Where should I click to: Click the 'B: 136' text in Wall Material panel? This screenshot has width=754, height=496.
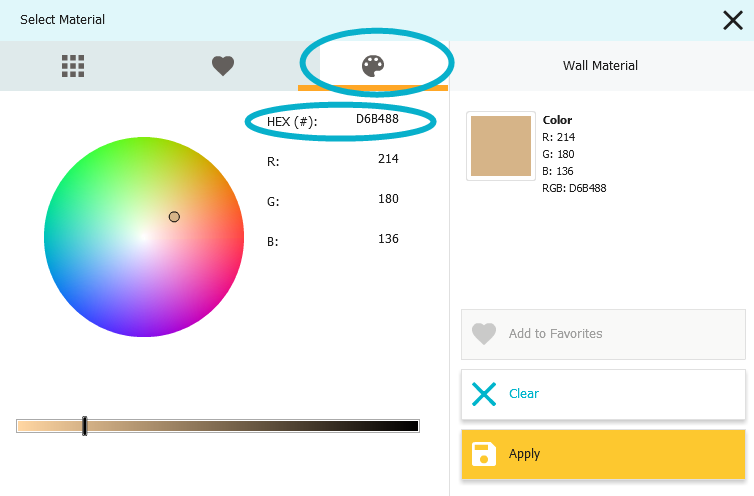(x=558, y=171)
